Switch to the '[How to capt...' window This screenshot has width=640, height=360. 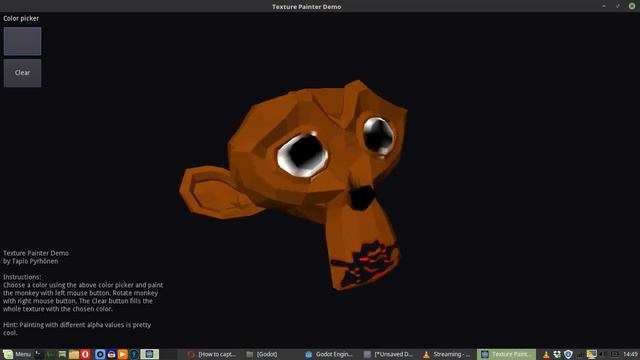(x=212, y=354)
